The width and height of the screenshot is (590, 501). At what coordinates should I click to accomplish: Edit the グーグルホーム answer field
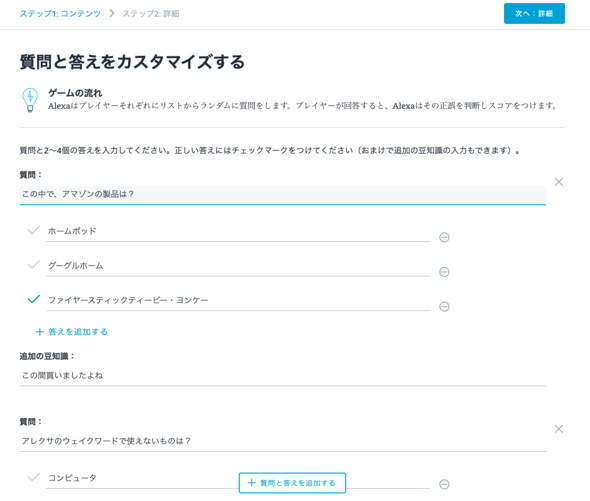tap(238, 266)
